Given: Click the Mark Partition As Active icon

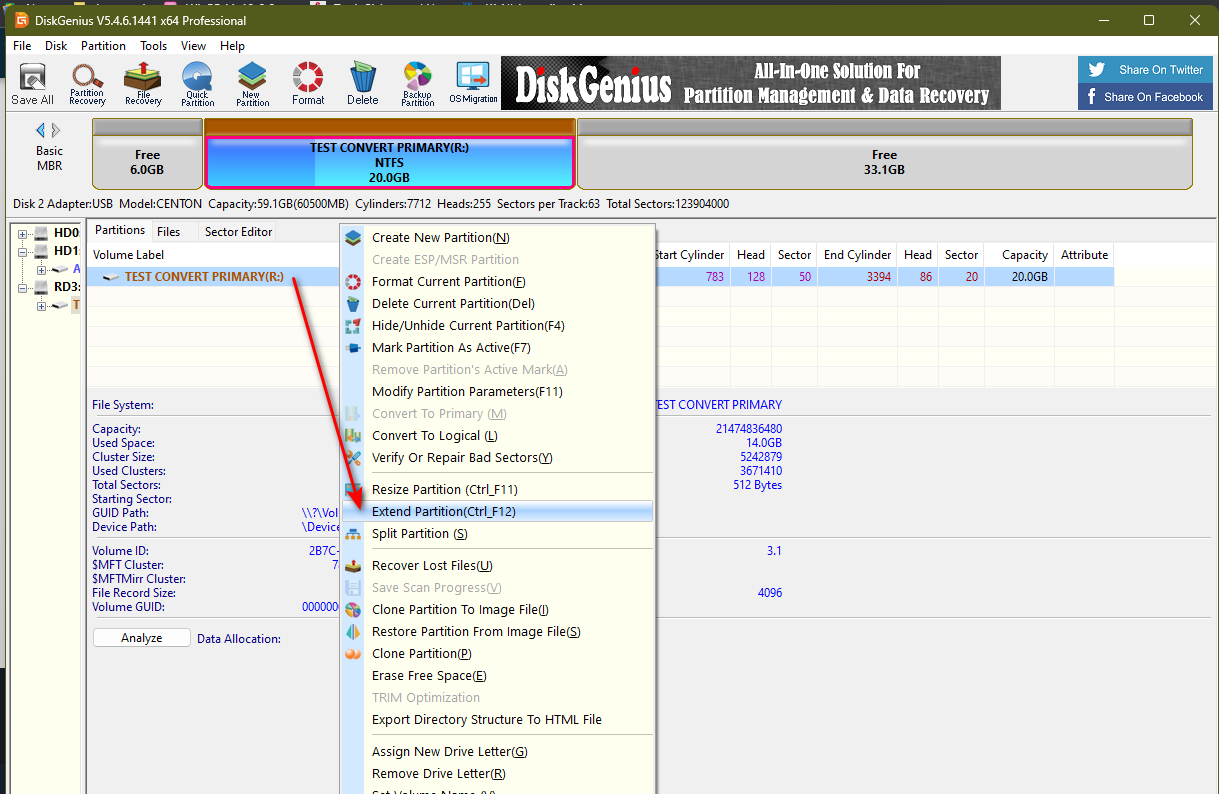Looking at the screenshot, I should (x=352, y=348).
